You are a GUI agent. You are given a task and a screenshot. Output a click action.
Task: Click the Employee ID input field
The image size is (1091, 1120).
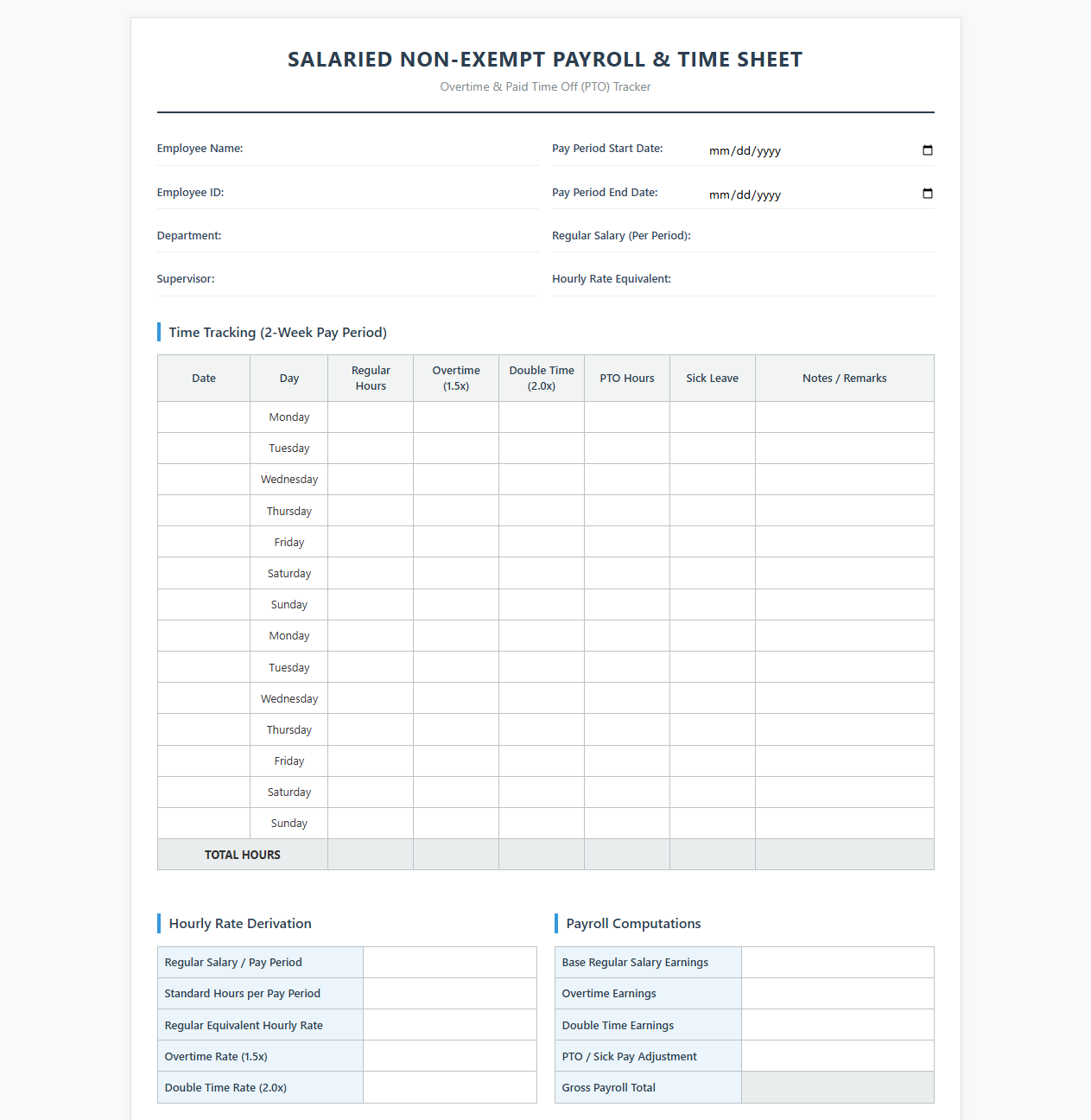coord(425,192)
